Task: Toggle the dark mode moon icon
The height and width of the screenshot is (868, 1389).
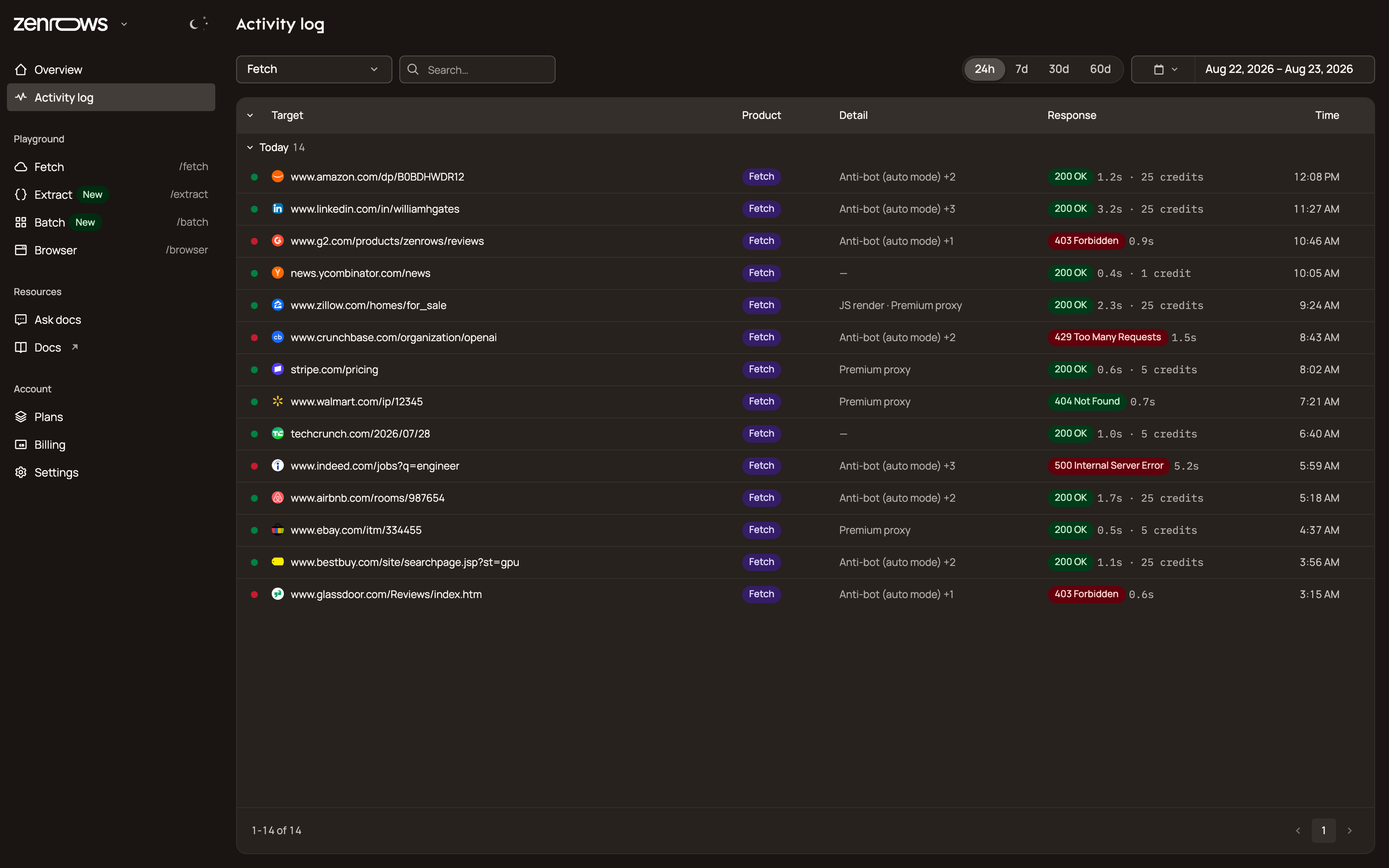Action: tap(199, 23)
